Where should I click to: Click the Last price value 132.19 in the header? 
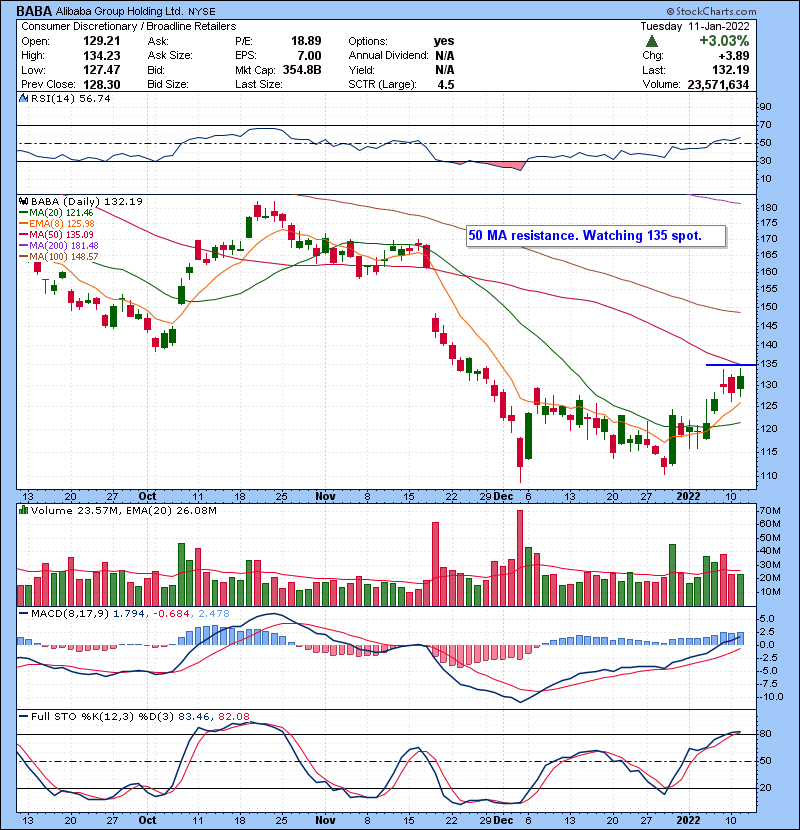[731, 70]
